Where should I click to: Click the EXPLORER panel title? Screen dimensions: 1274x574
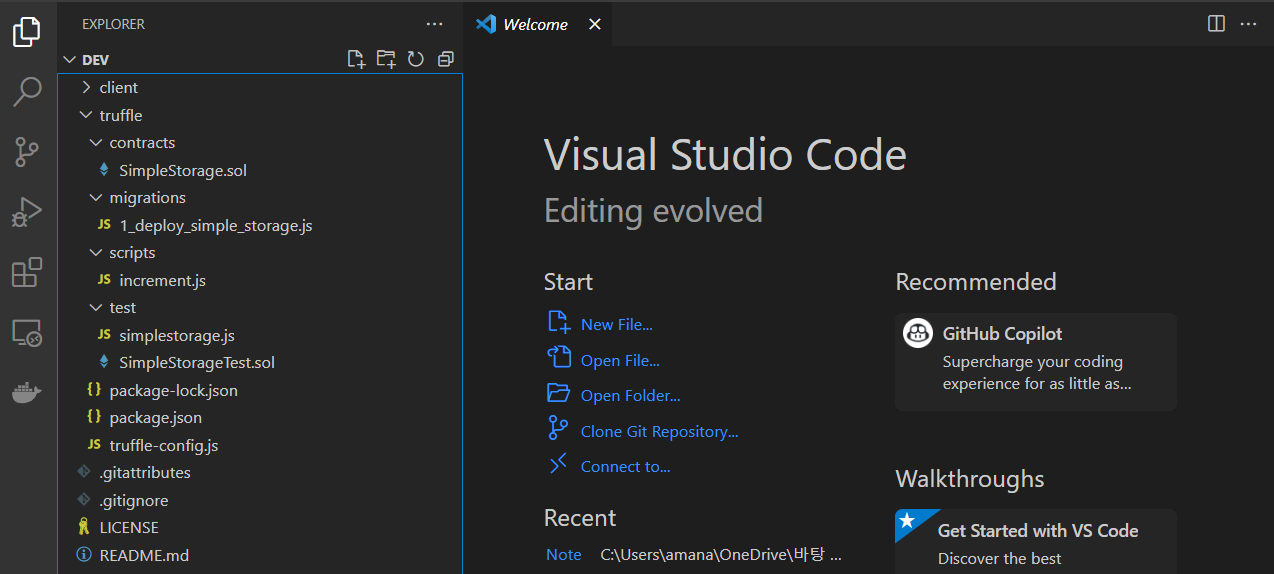(113, 24)
